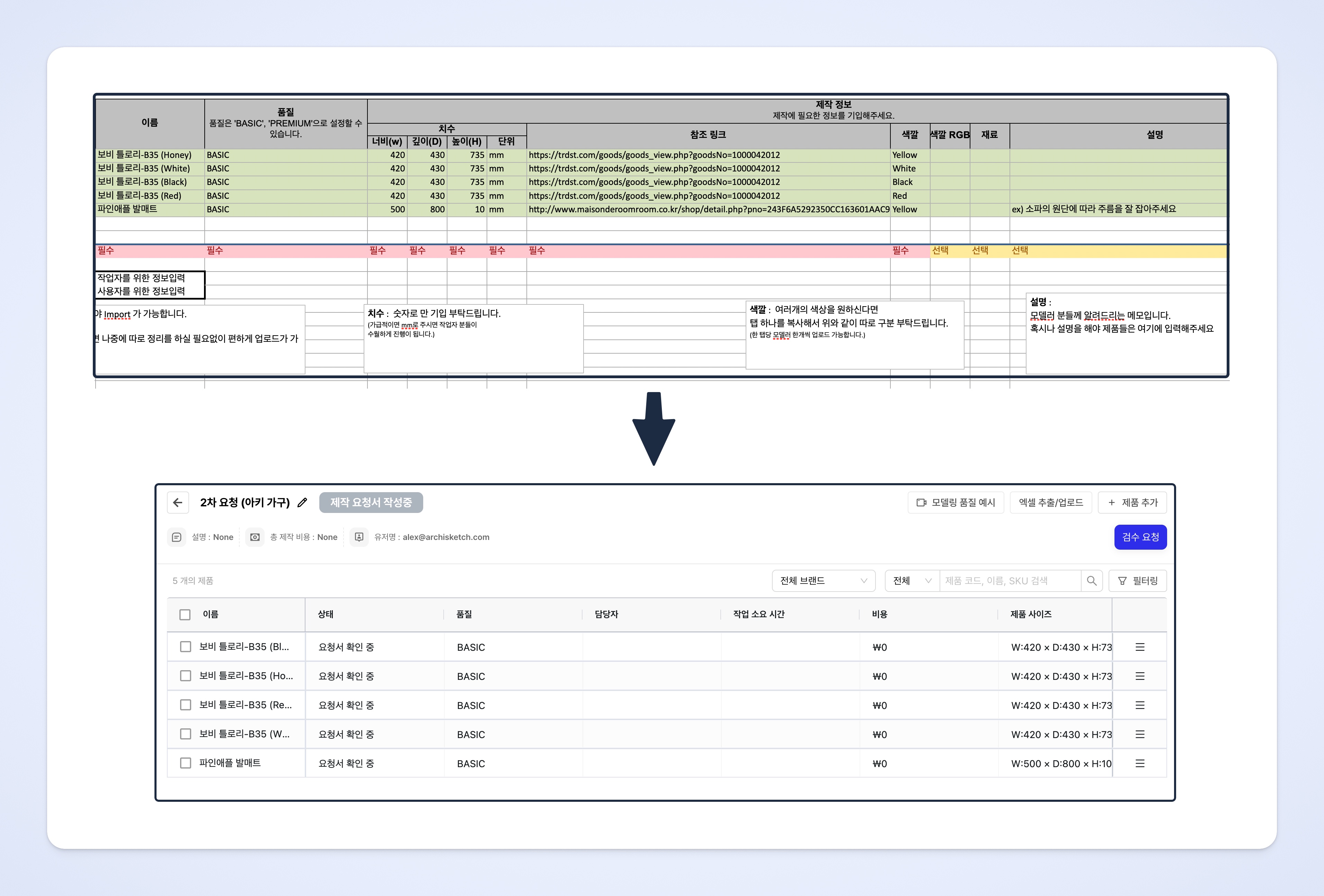Click the 필터링 button
This screenshot has height=896, width=1324.
click(1138, 581)
